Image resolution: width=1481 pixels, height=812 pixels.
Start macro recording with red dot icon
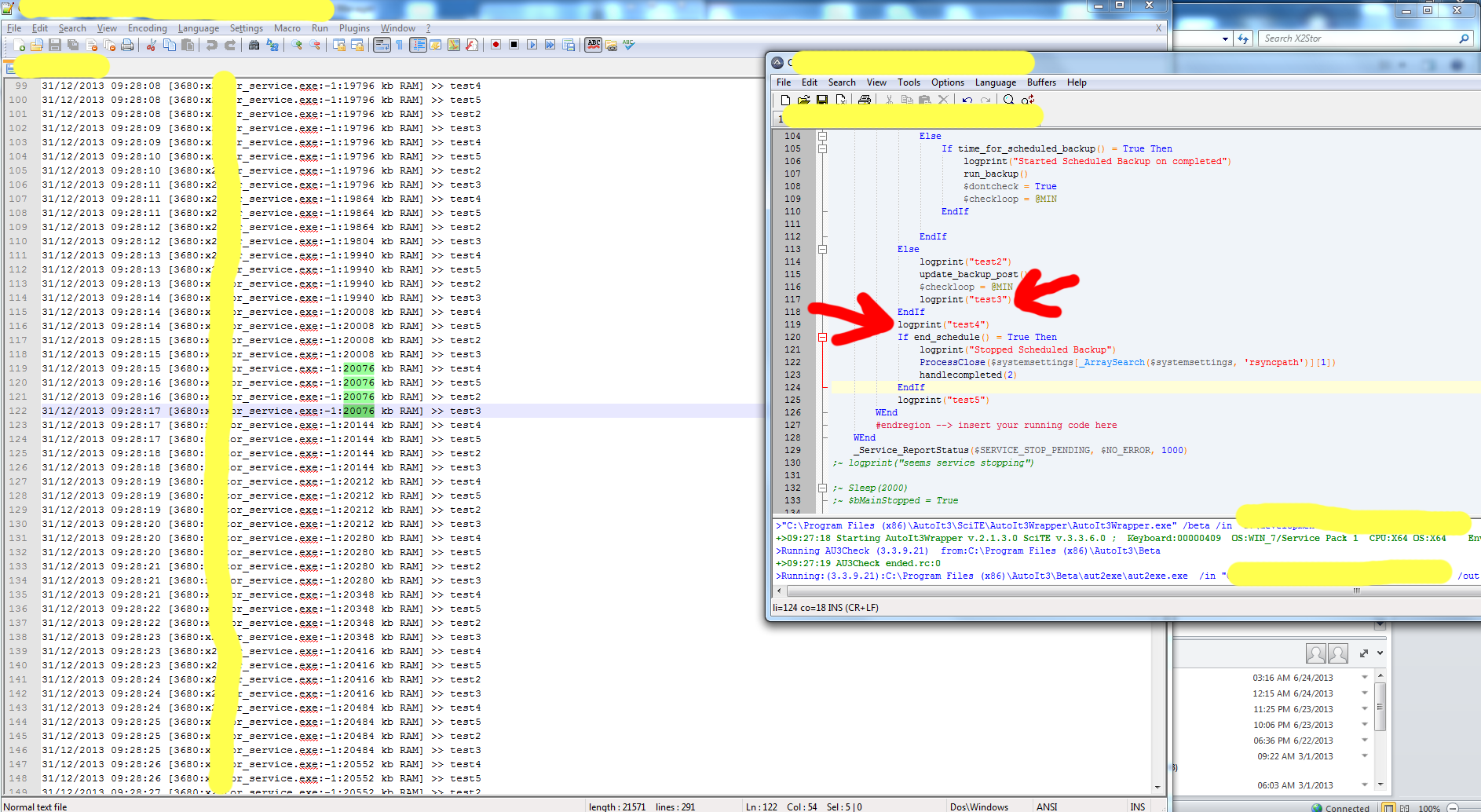click(x=495, y=45)
